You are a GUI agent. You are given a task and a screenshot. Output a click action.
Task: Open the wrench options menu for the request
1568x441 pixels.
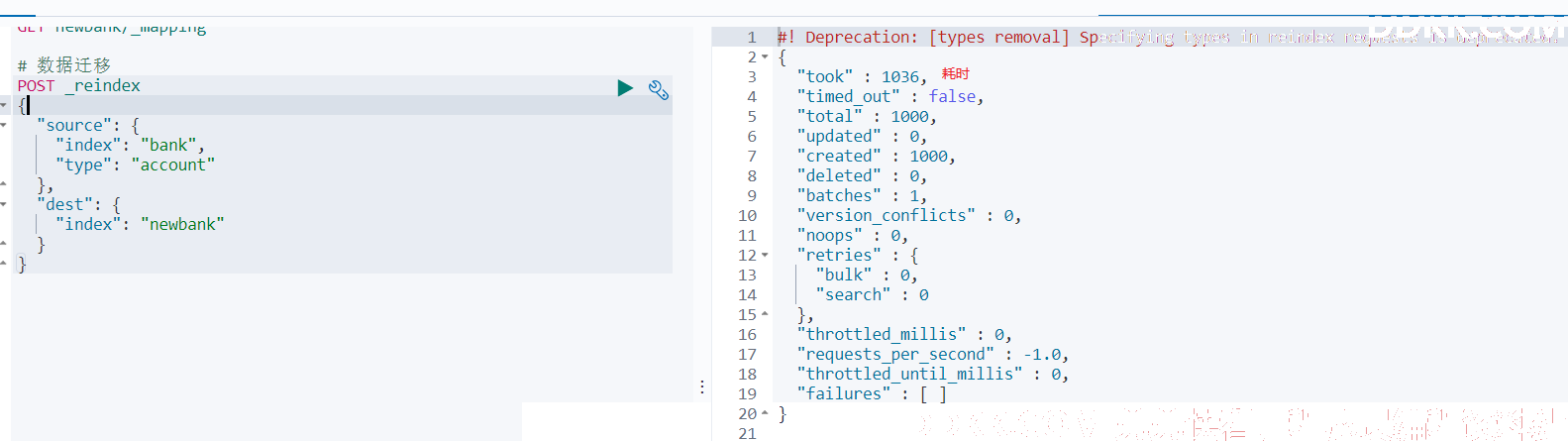[659, 90]
